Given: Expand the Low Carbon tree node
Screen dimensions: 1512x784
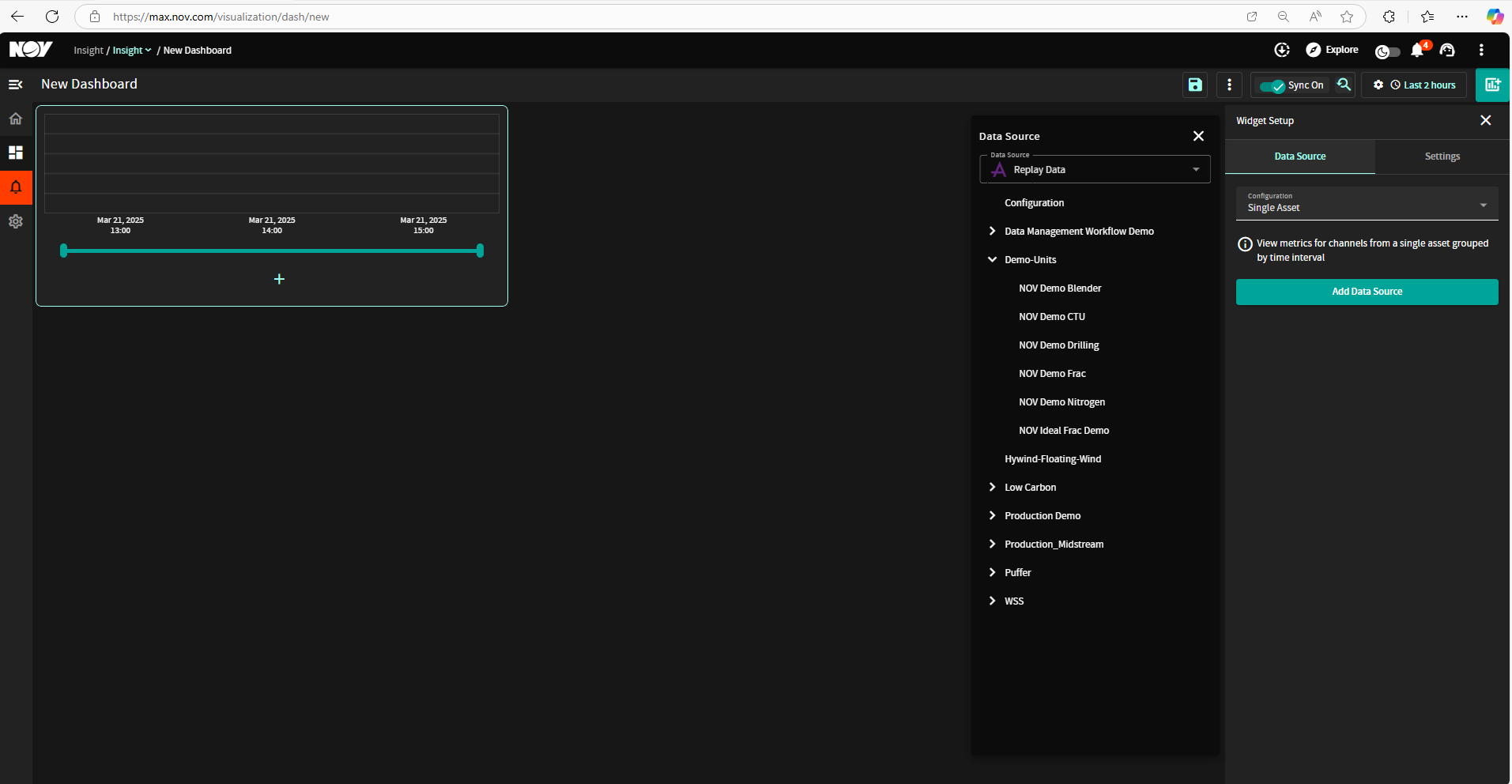Looking at the screenshot, I should click(992, 487).
